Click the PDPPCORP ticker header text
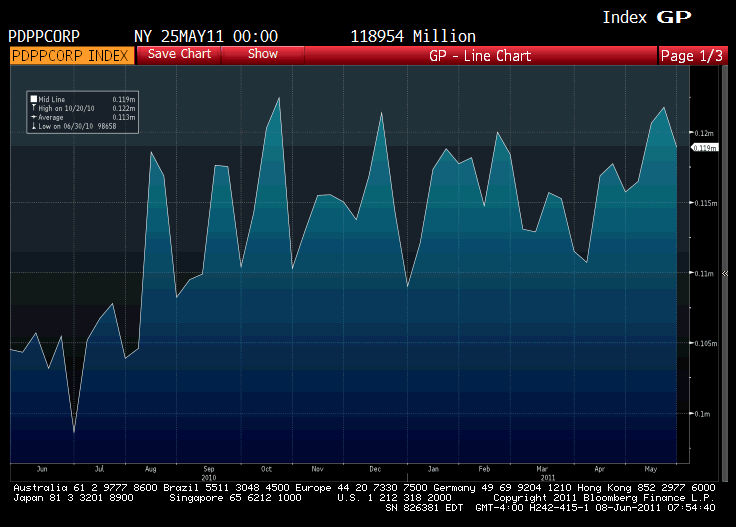This screenshot has height=527, width=736. point(44,36)
